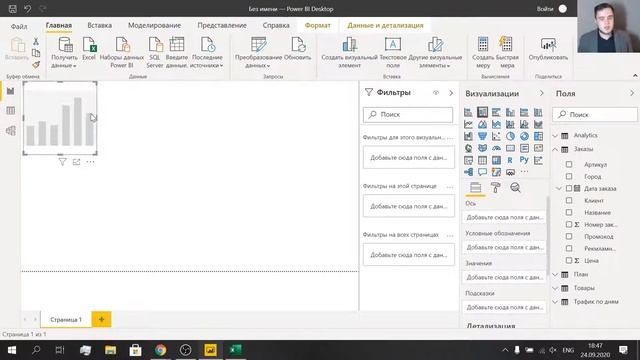The width and height of the screenshot is (640, 360).
Task: Switch to Model view in left sidebar
Action: (x=11, y=131)
